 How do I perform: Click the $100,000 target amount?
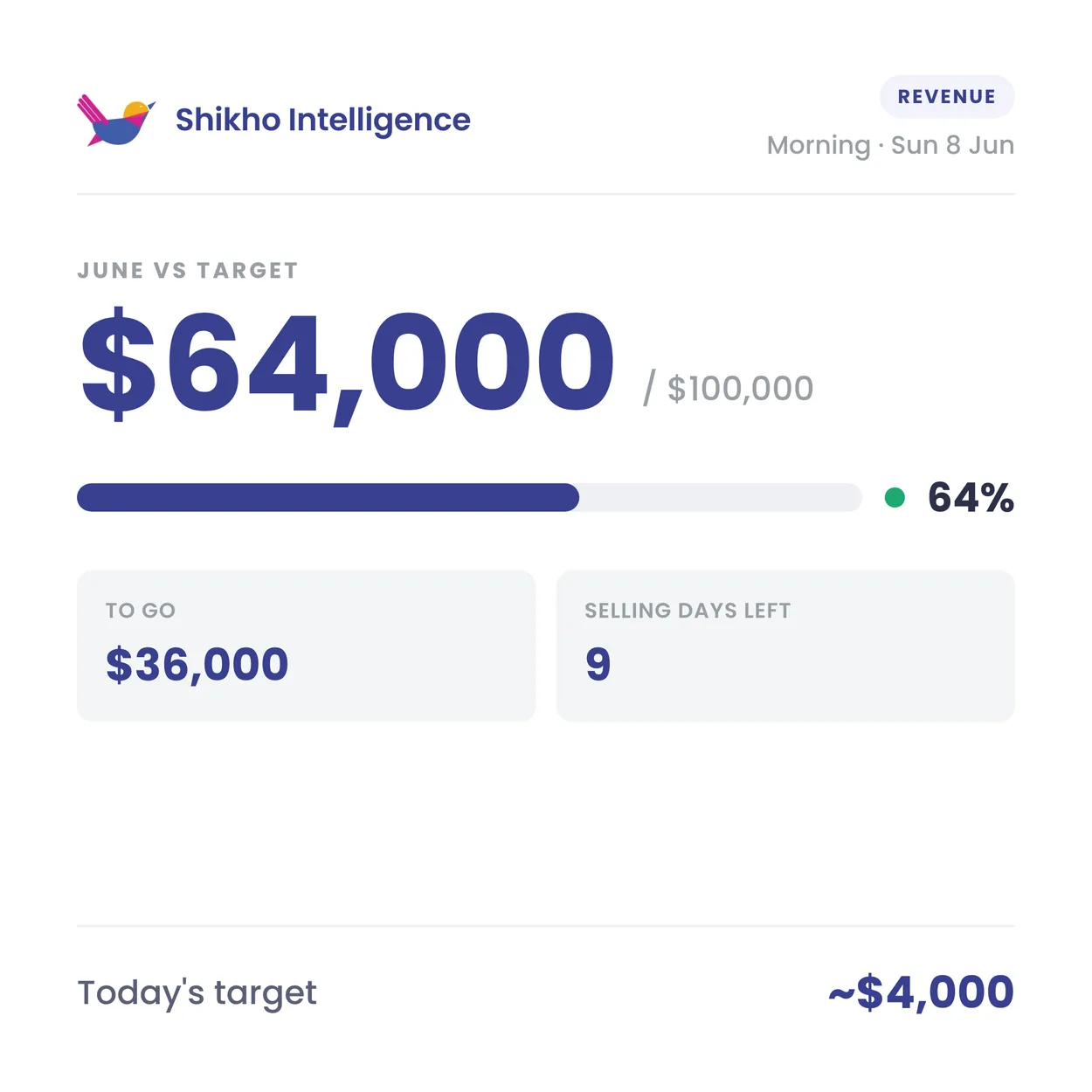(x=740, y=389)
